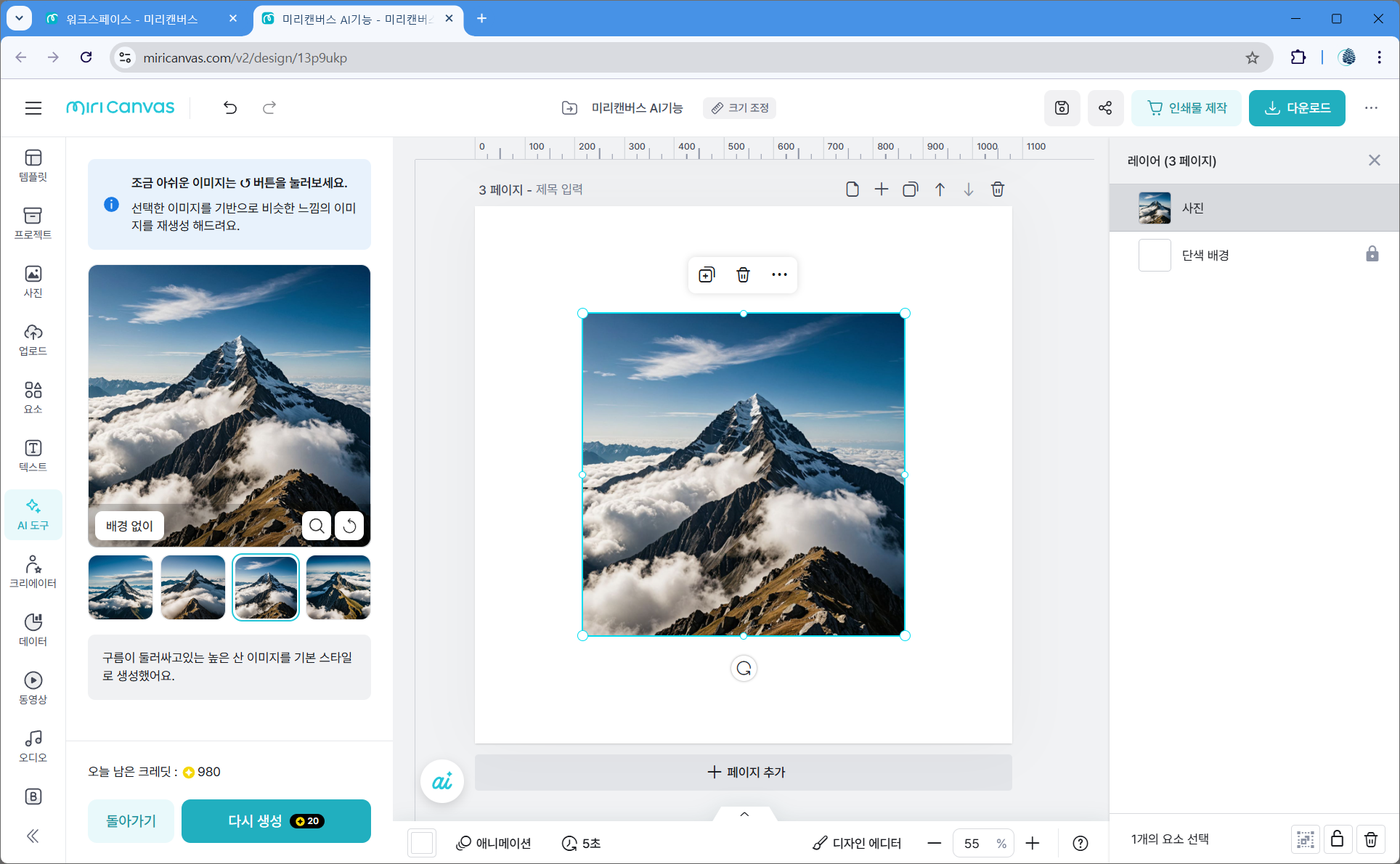Toggle 배경 없이 option on image

(129, 526)
